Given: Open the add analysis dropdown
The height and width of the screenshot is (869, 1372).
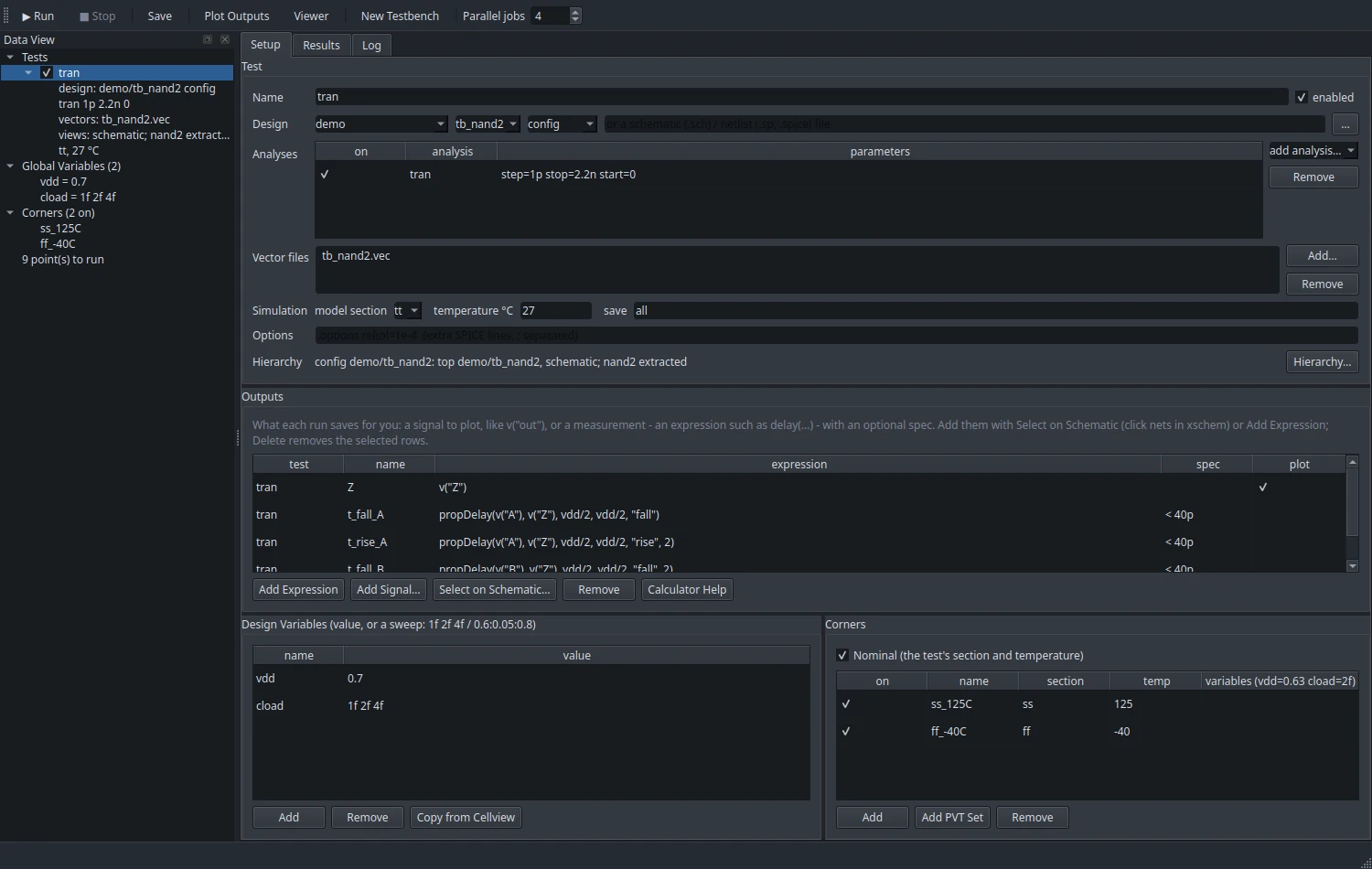Looking at the screenshot, I should [x=1313, y=151].
